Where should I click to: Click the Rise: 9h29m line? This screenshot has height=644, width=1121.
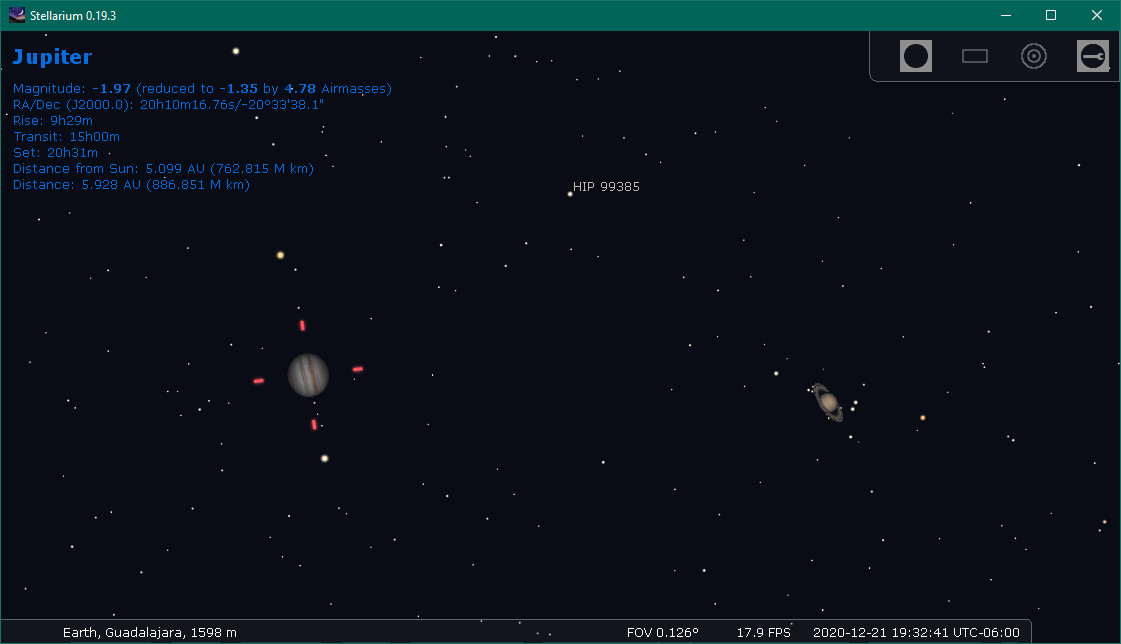(x=53, y=121)
